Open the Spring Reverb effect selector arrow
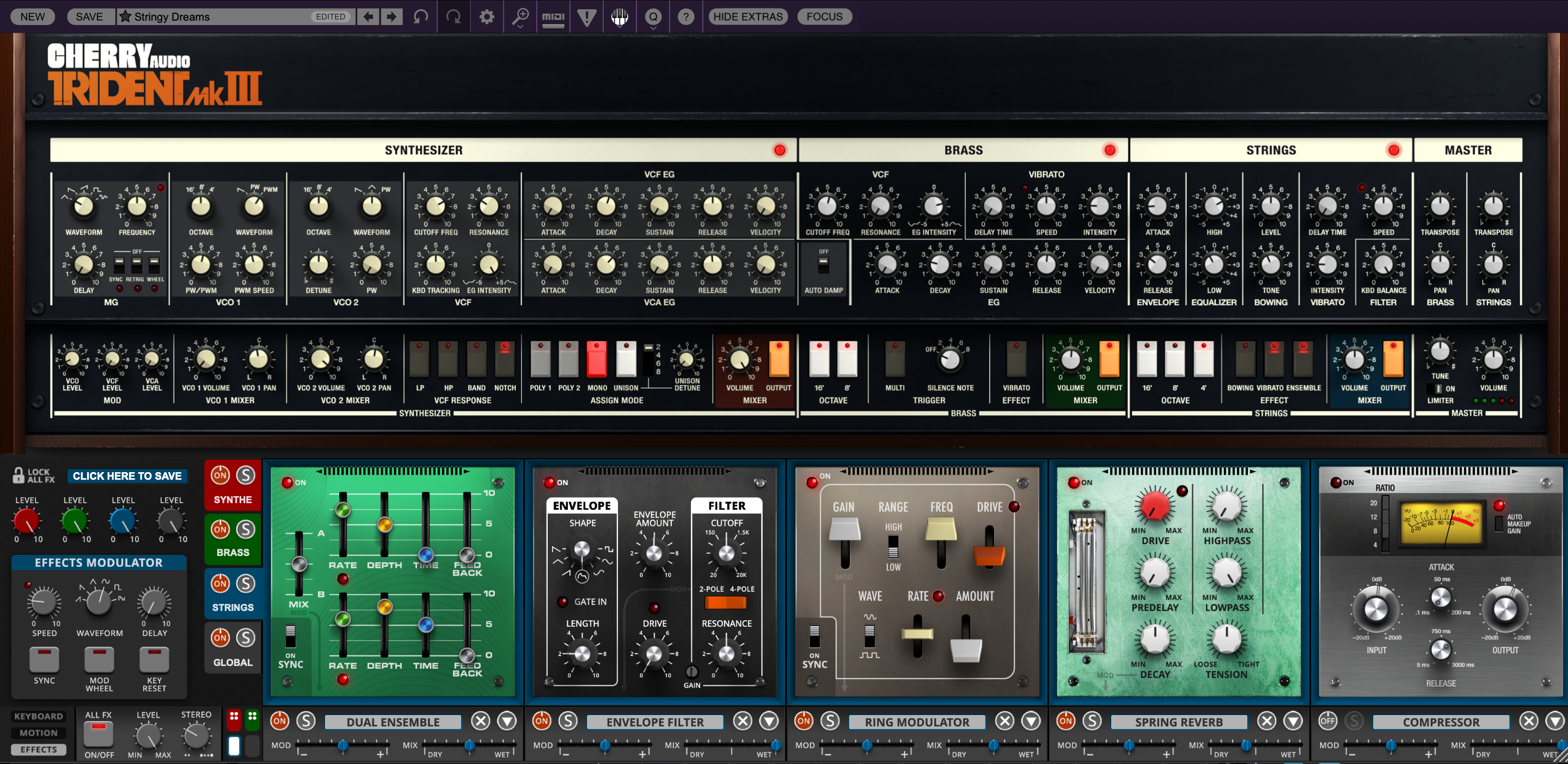 point(1293,722)
